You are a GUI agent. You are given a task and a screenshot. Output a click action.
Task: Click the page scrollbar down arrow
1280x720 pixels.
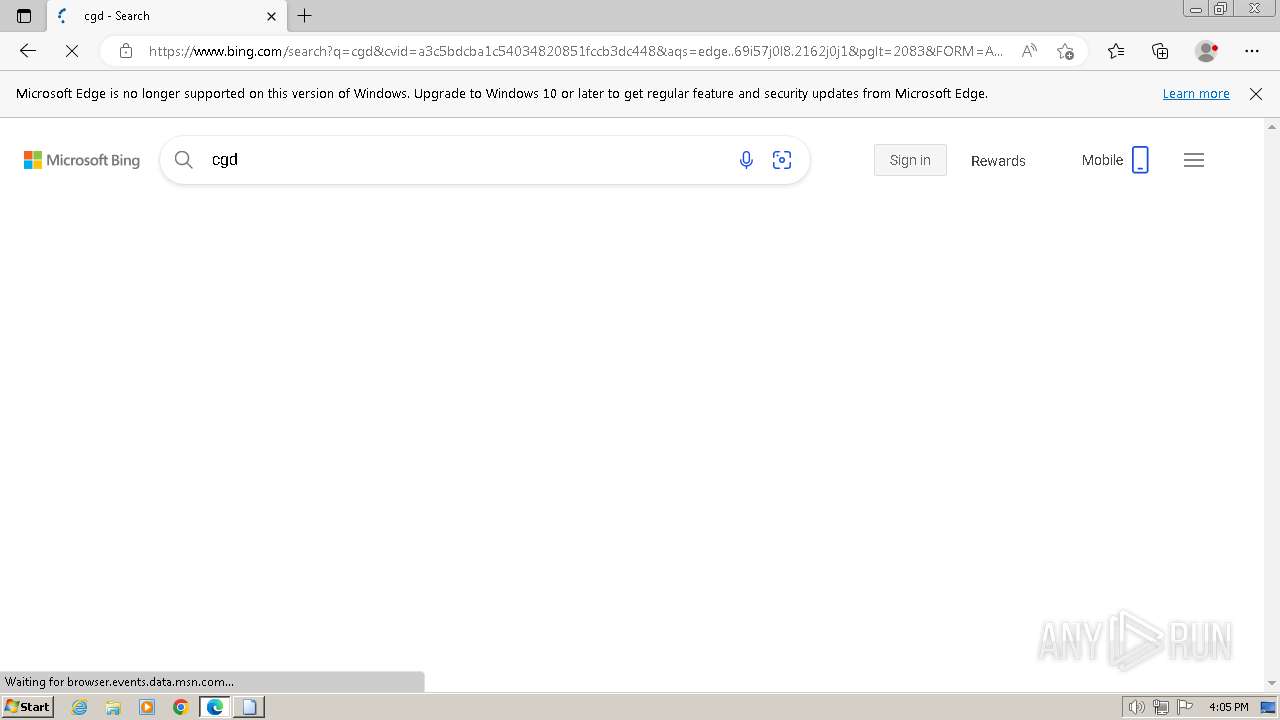tap(1272, 683)
